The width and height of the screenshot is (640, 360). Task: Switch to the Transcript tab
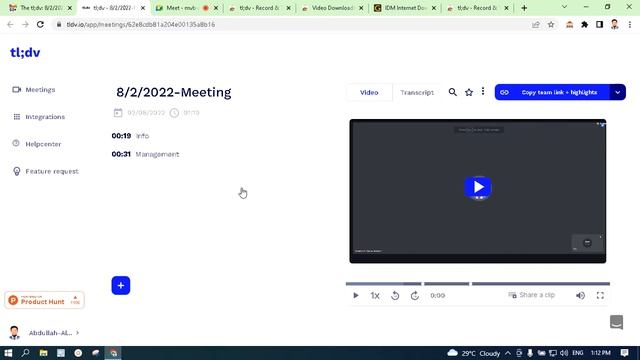[417, 93]
